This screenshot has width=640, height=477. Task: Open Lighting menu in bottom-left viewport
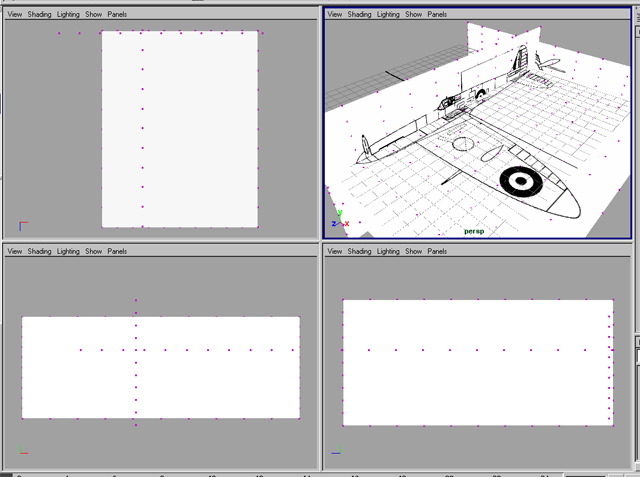(x=68, y=251)
